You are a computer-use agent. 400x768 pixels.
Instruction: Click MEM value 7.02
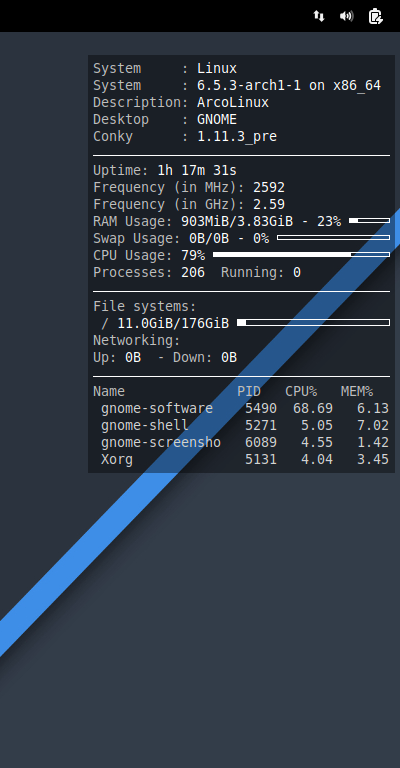[x=373, y=425]
